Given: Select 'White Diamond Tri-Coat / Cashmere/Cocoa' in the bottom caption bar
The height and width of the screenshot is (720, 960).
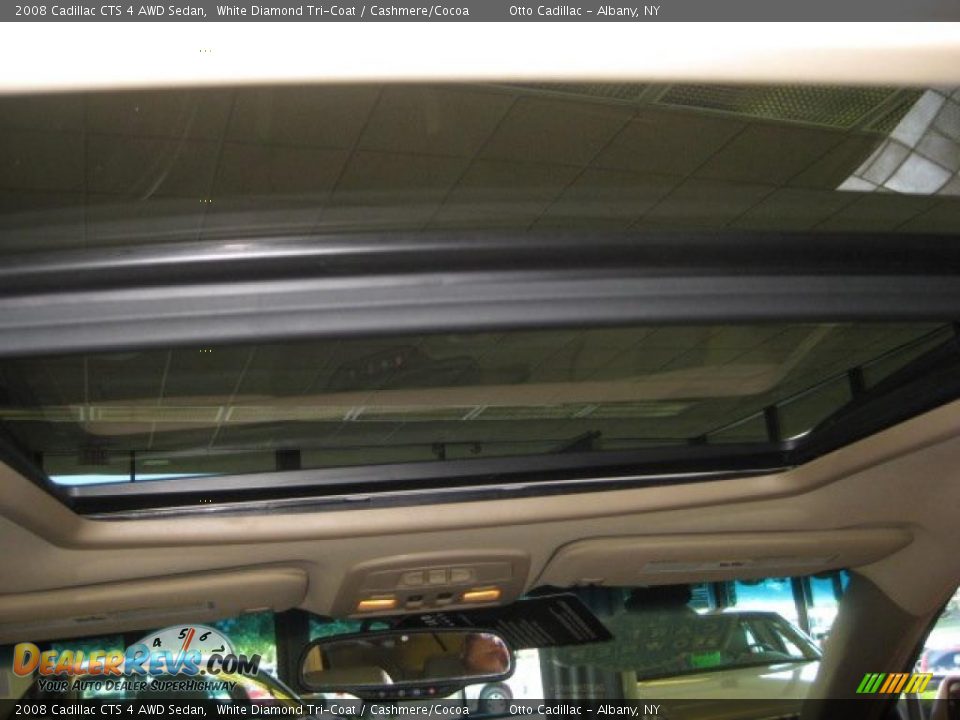Looking at the screenshot, I should click(x=343, y=710).
